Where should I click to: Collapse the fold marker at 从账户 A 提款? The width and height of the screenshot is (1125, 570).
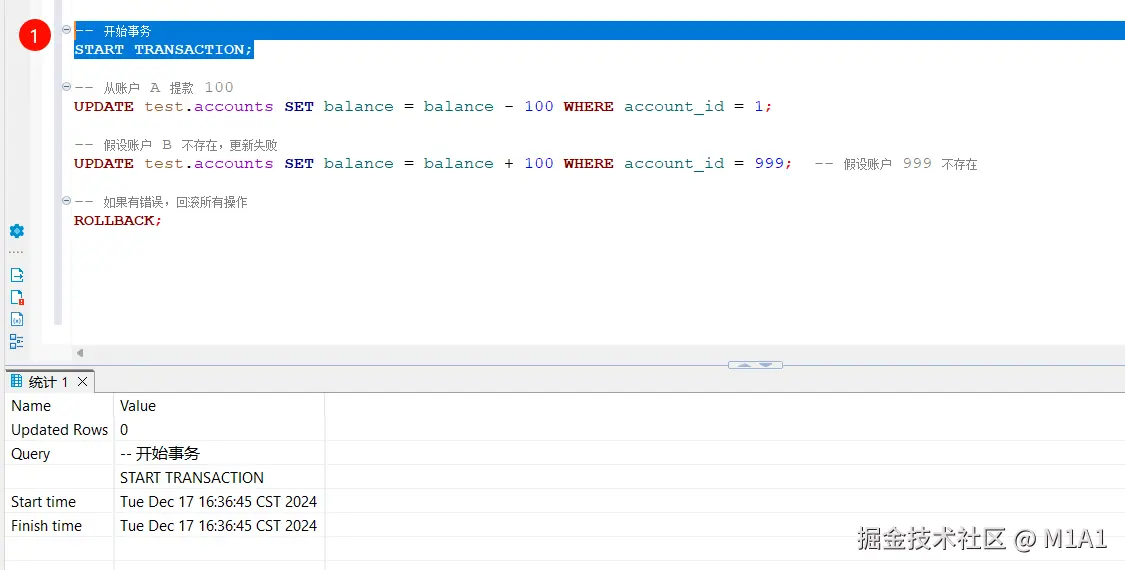67,86
